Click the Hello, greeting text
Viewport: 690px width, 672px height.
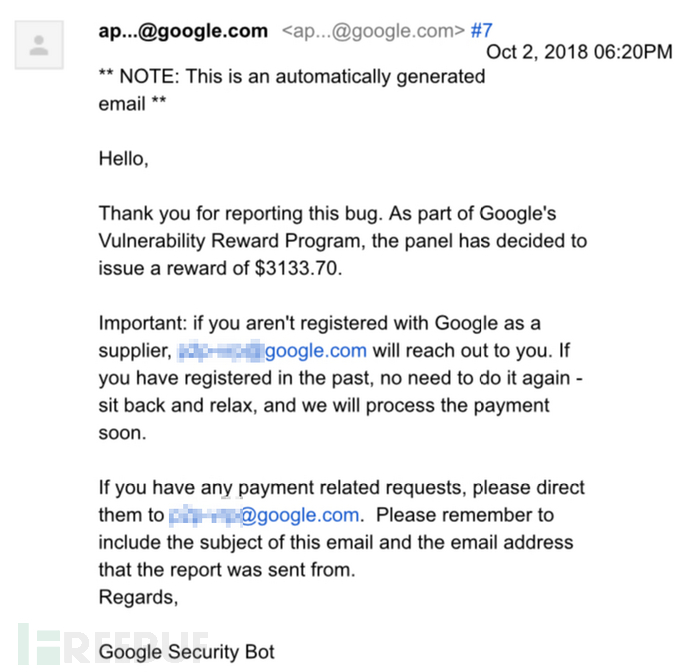pos(124,159)
